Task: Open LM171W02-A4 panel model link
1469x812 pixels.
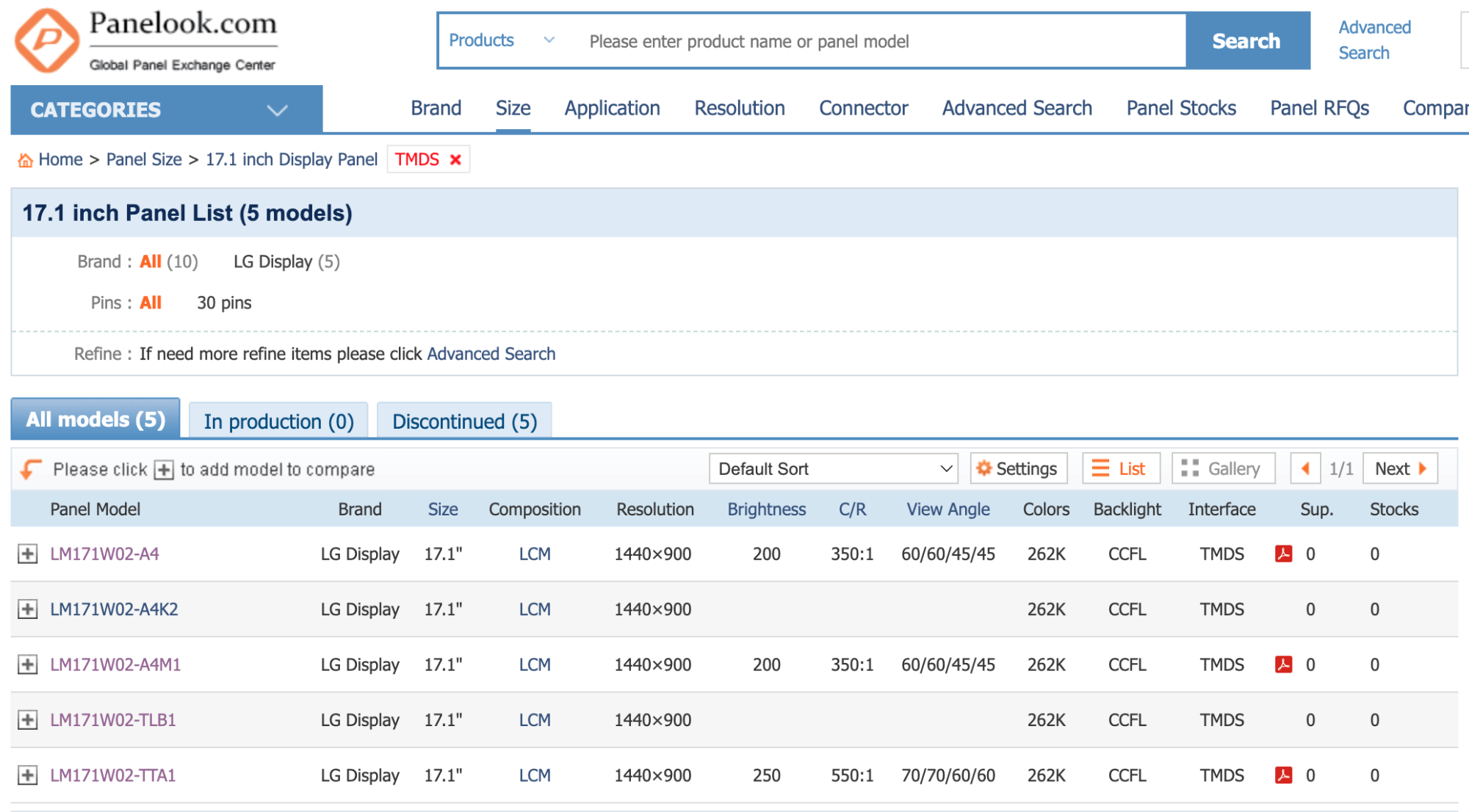Action: click(104, 554)
